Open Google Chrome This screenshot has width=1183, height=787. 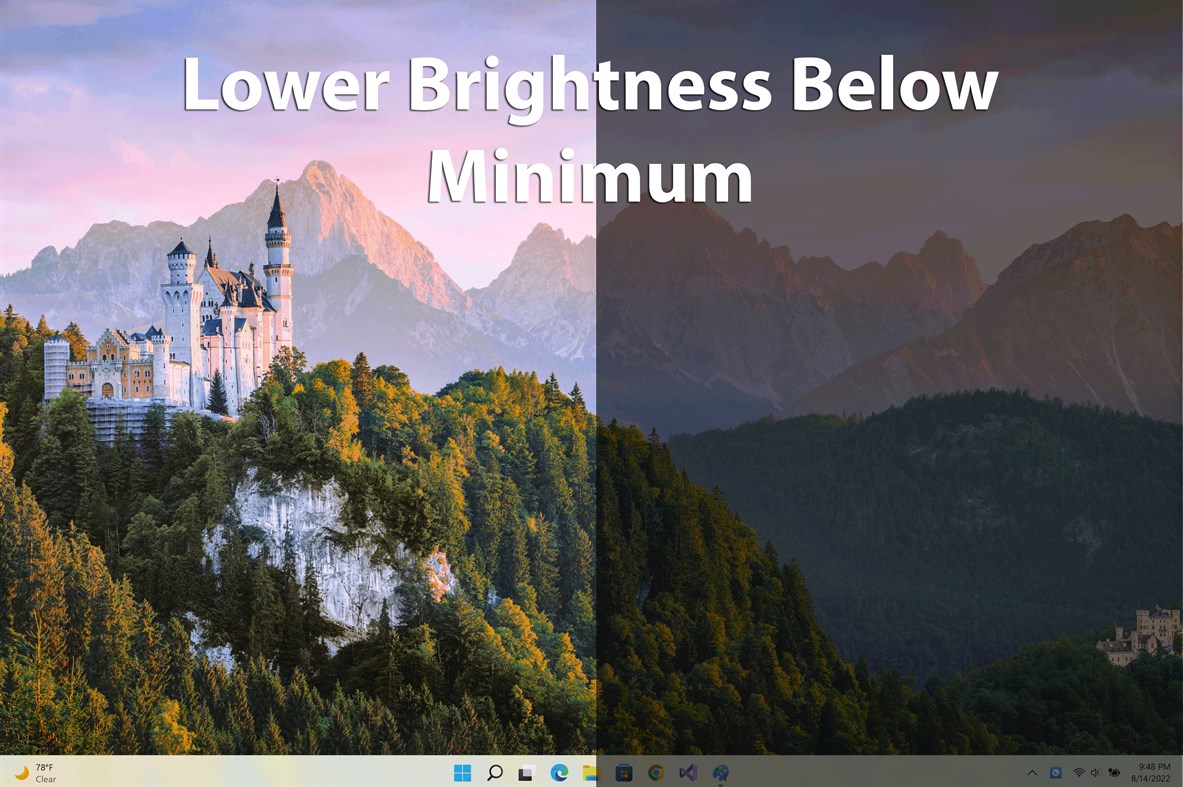coord(656,772)
